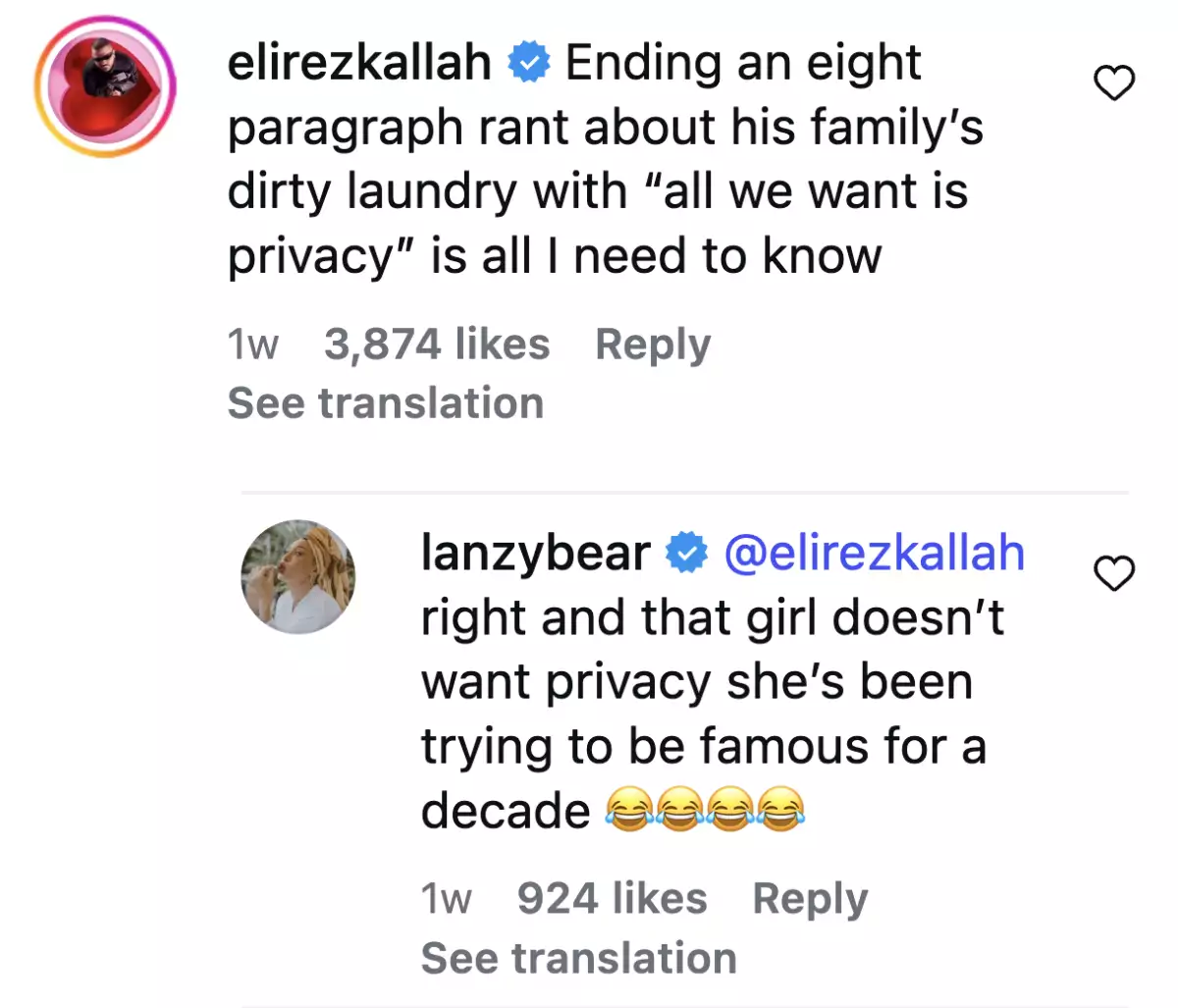Expand translation for lanzybear's reply

577,956
